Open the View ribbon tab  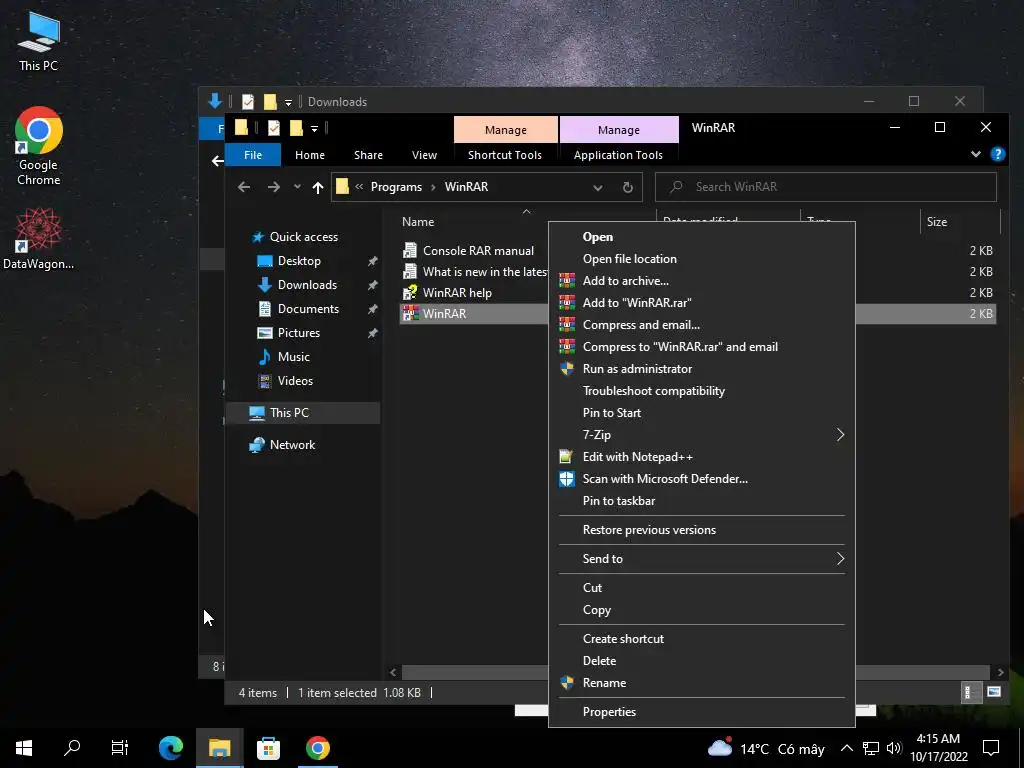coord(424,155)
